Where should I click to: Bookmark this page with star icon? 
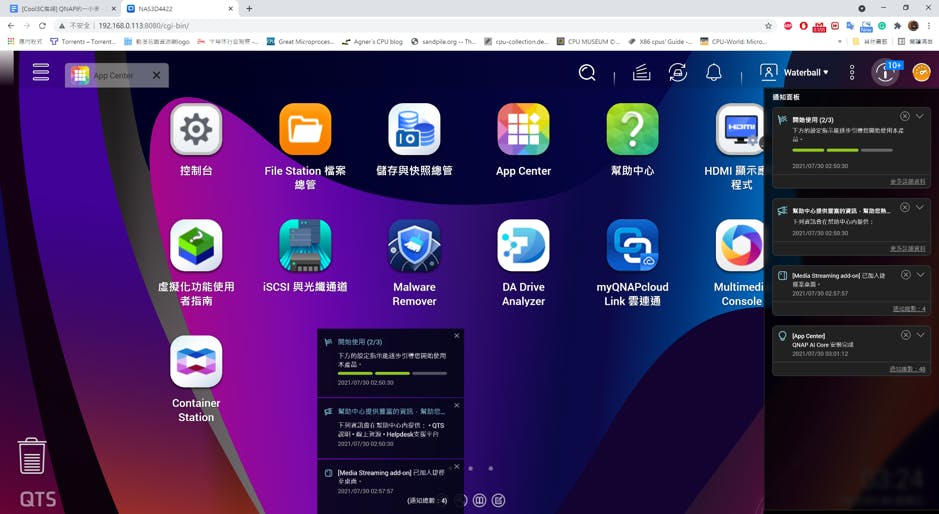click(x=768, y=26)
